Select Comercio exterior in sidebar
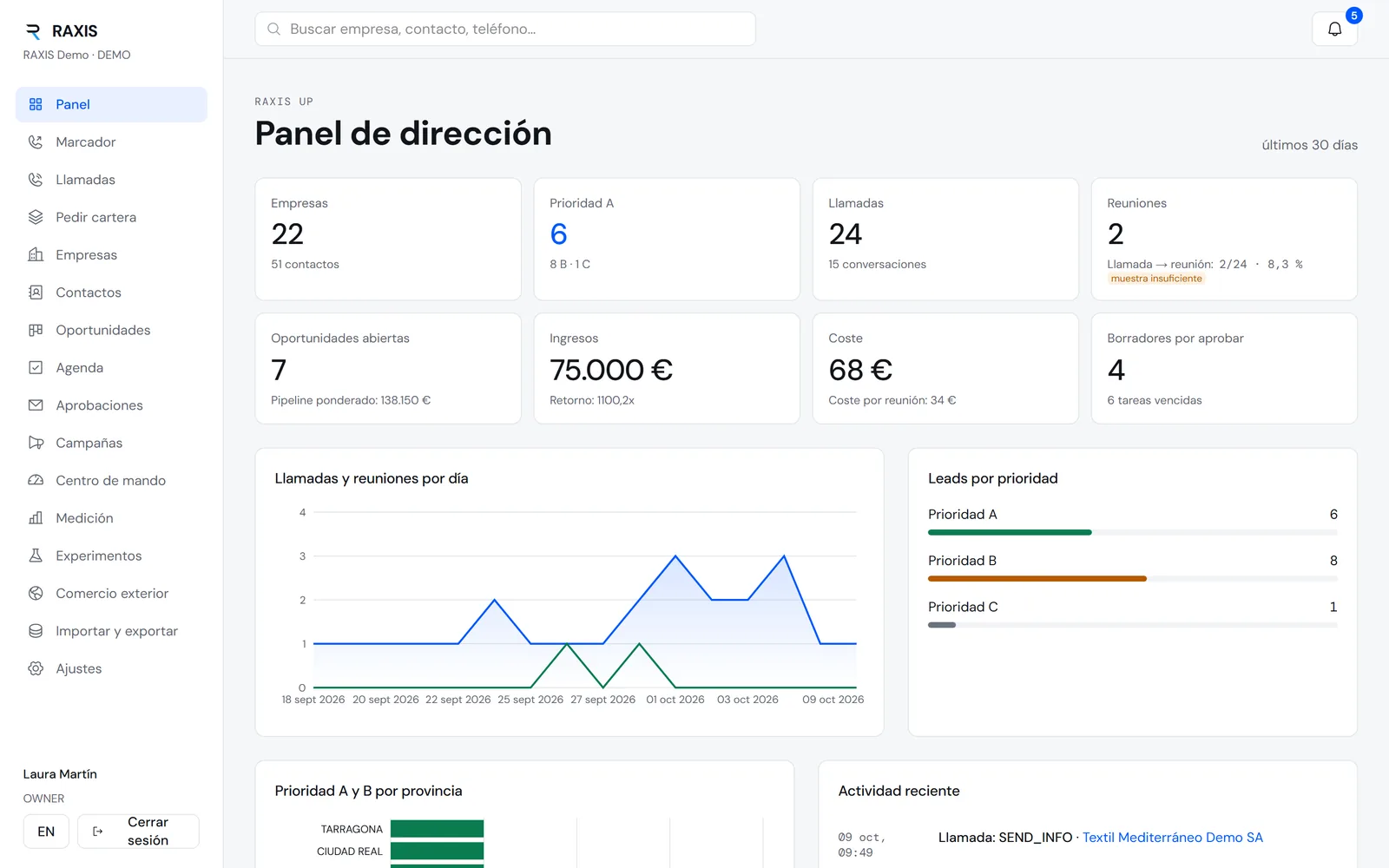Image resolution: width=1389 pixels, height=868 pixels. pyautogui.click(x=111, y=593)
